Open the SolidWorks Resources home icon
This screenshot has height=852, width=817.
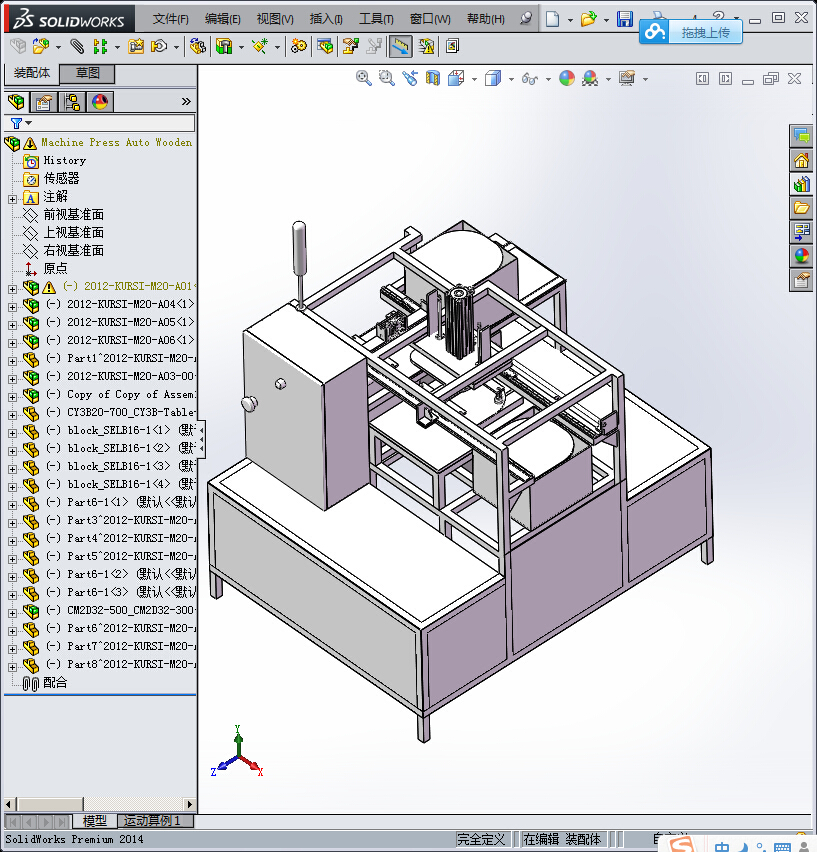[x=801, y=160]
